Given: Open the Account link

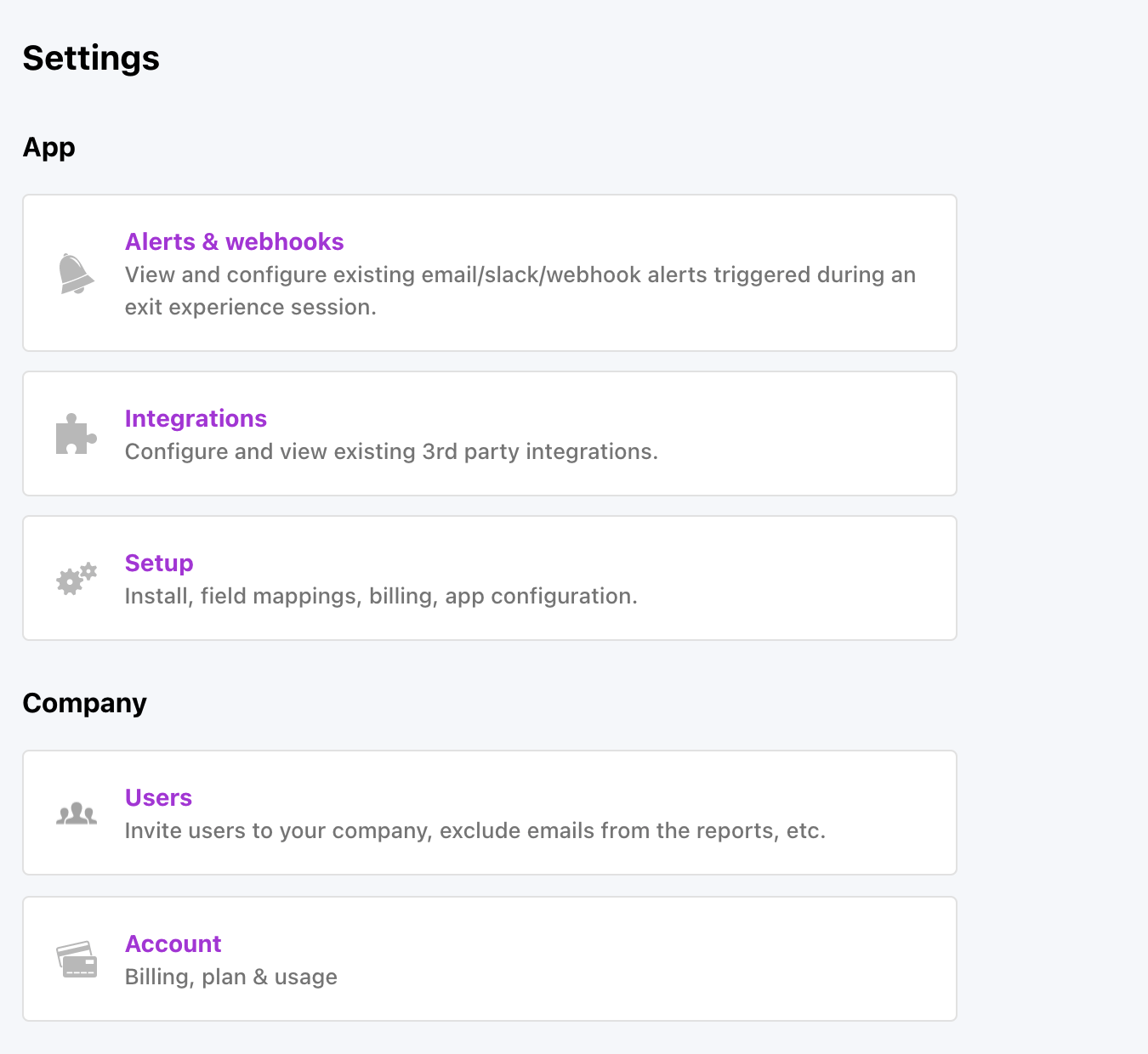Looking at the screenshot, I should [173, 943].
